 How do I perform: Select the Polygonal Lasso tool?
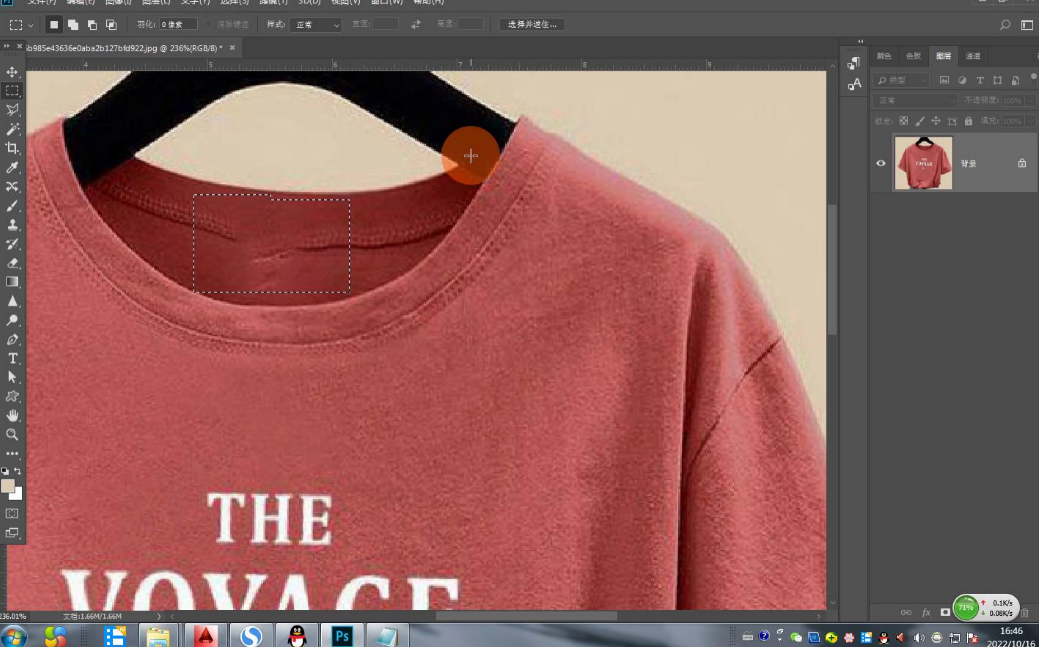click(x=12, y=109)
